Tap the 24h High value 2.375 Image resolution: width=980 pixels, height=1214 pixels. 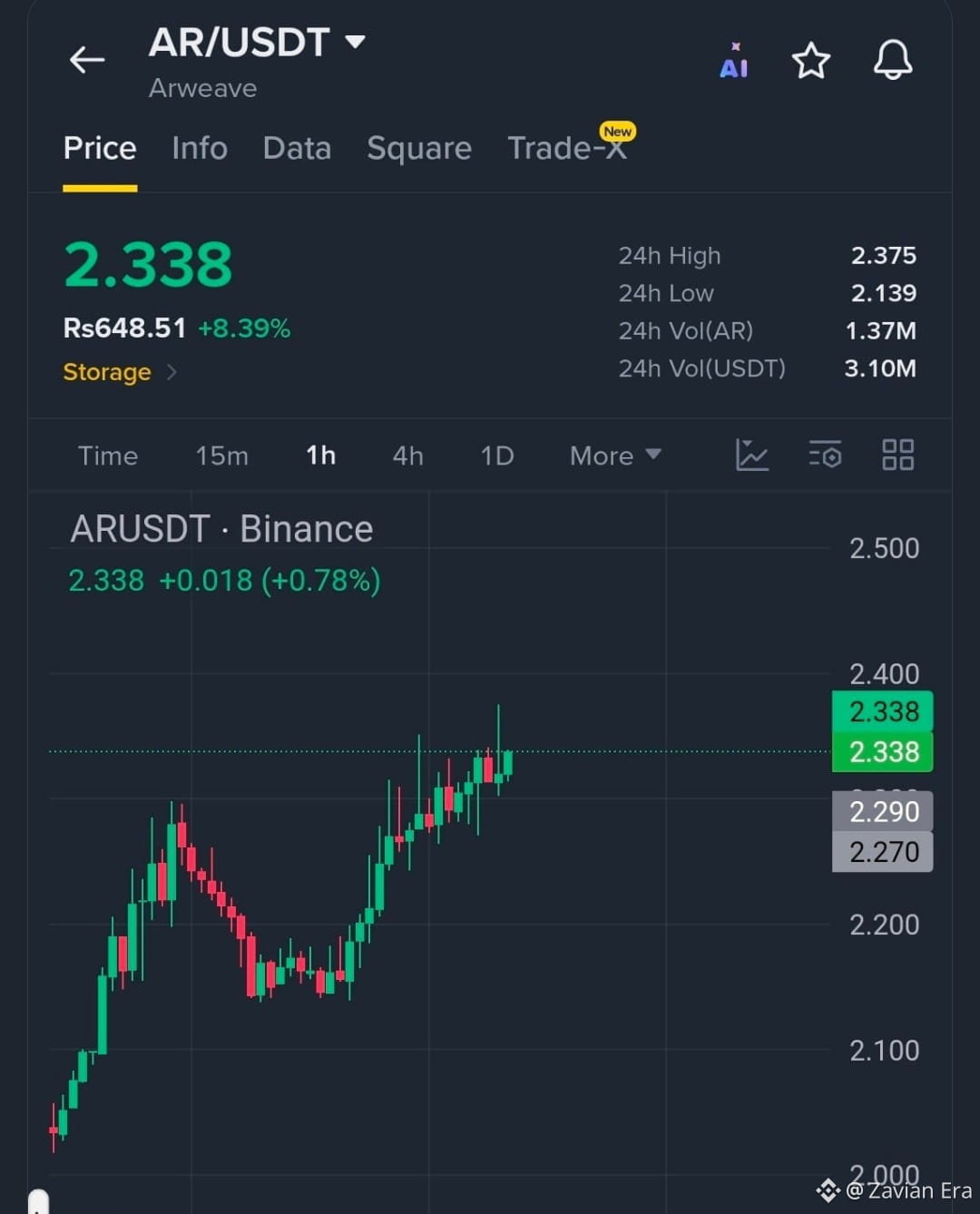[884, 256]
